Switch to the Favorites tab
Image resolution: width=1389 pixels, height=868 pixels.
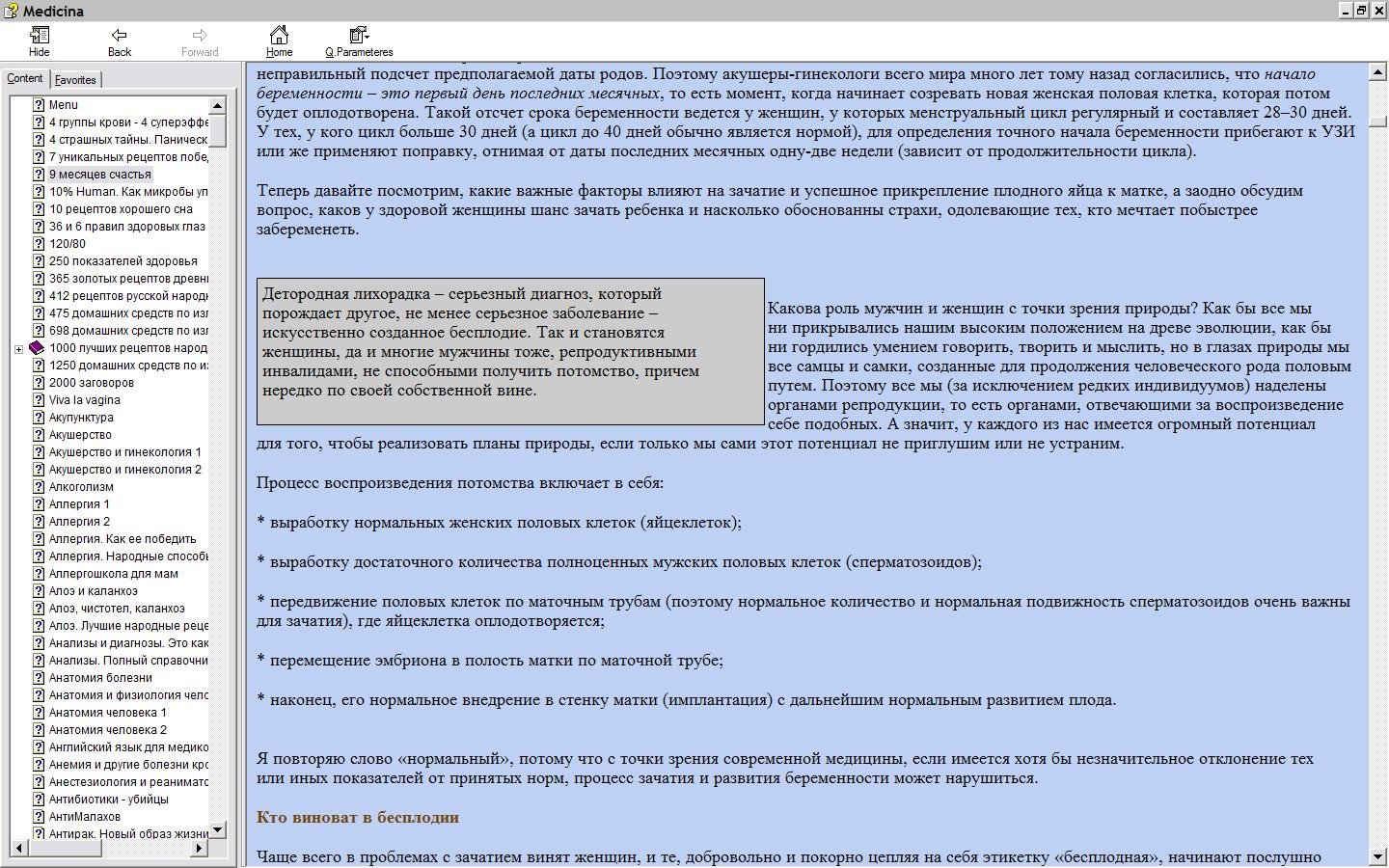(75, 80)
